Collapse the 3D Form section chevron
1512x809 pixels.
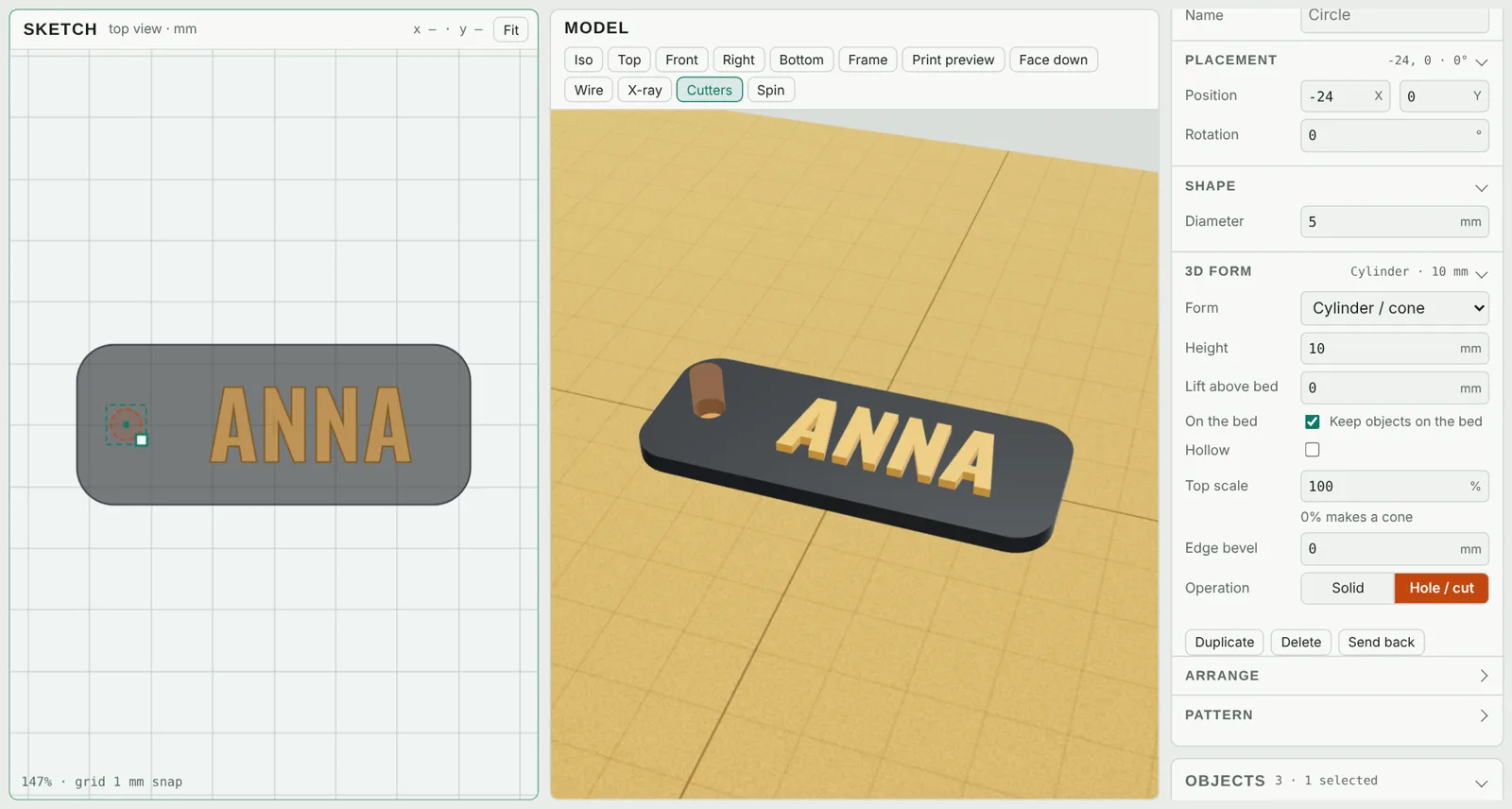coord(1481,273)
